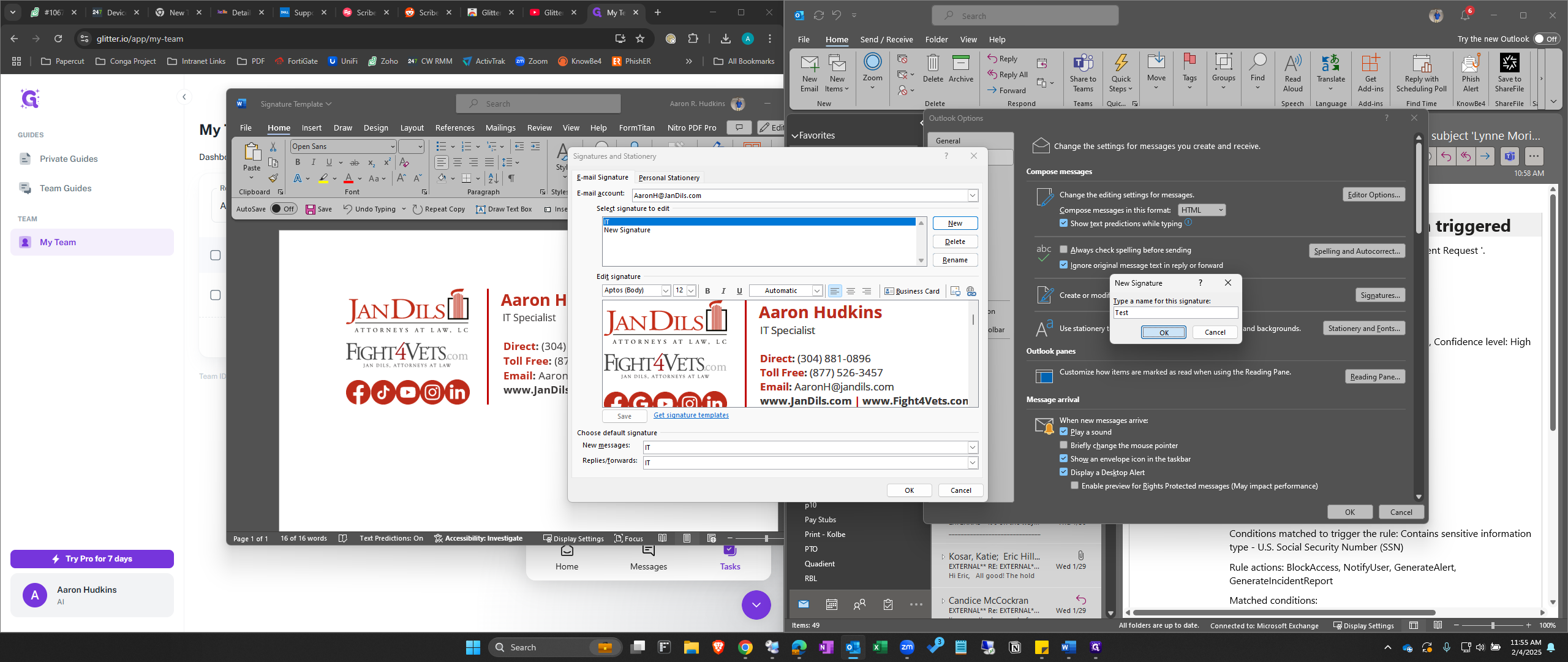Viewport: 1568px width, 662px height.
Task: Click Editor Options button
Action: point(1374,194)
